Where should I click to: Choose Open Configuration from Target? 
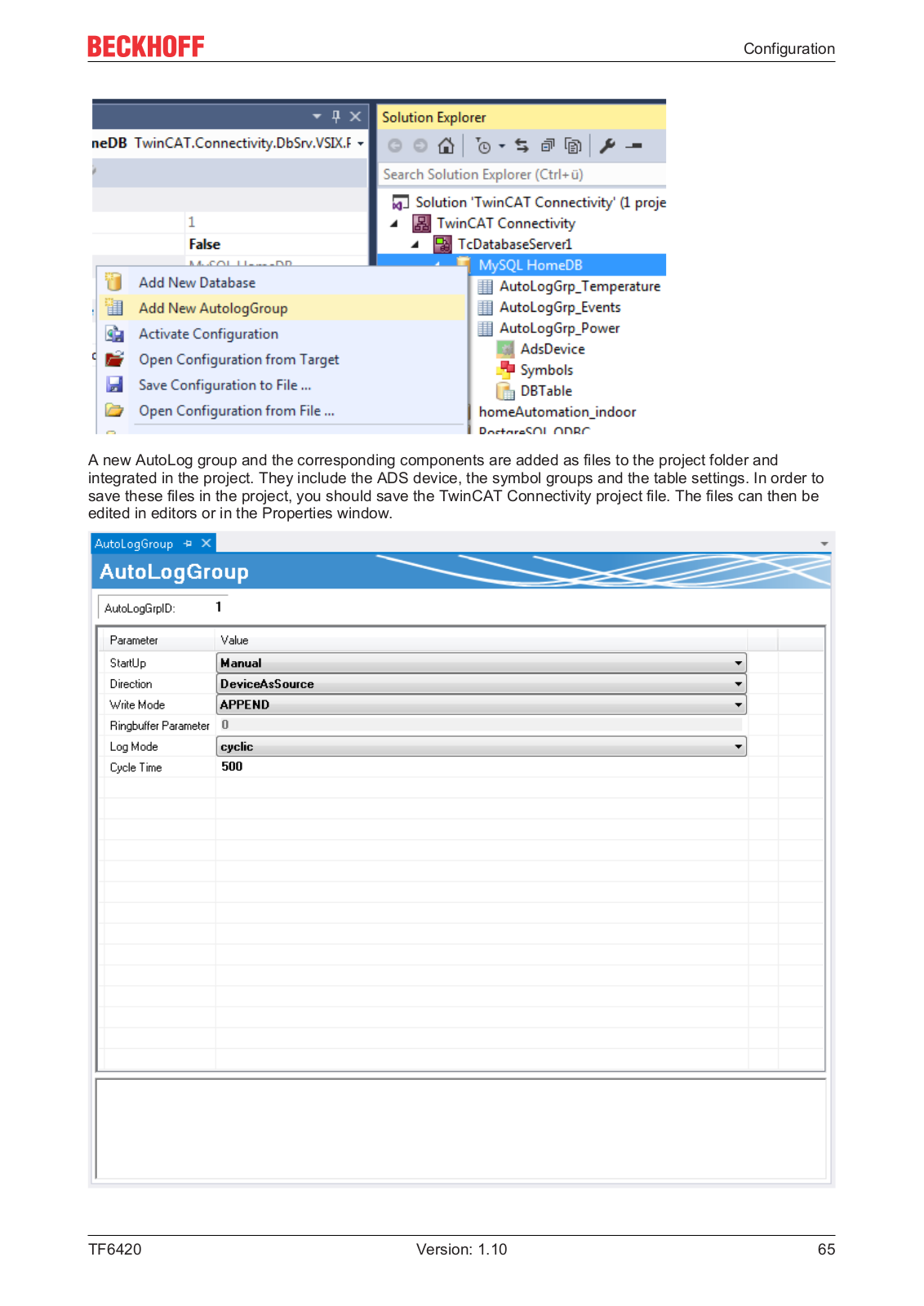281,359
